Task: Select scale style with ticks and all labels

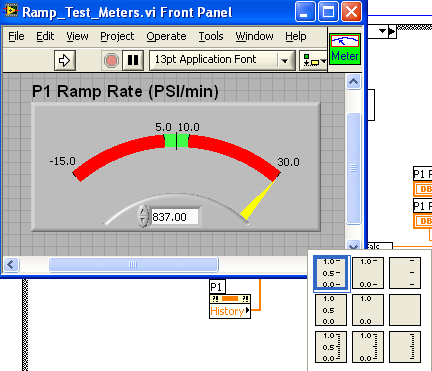Action: coord(331,273)
